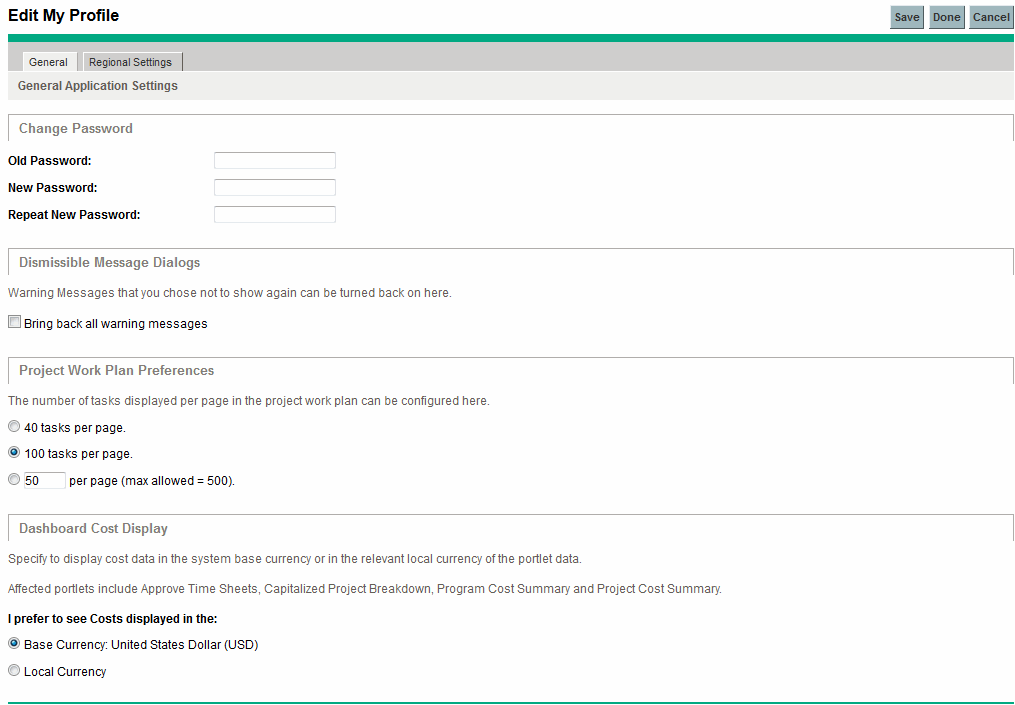The height and width of the screenshot is (705, 1015).
Task: Select the General tab
Action: click(48, 62)
